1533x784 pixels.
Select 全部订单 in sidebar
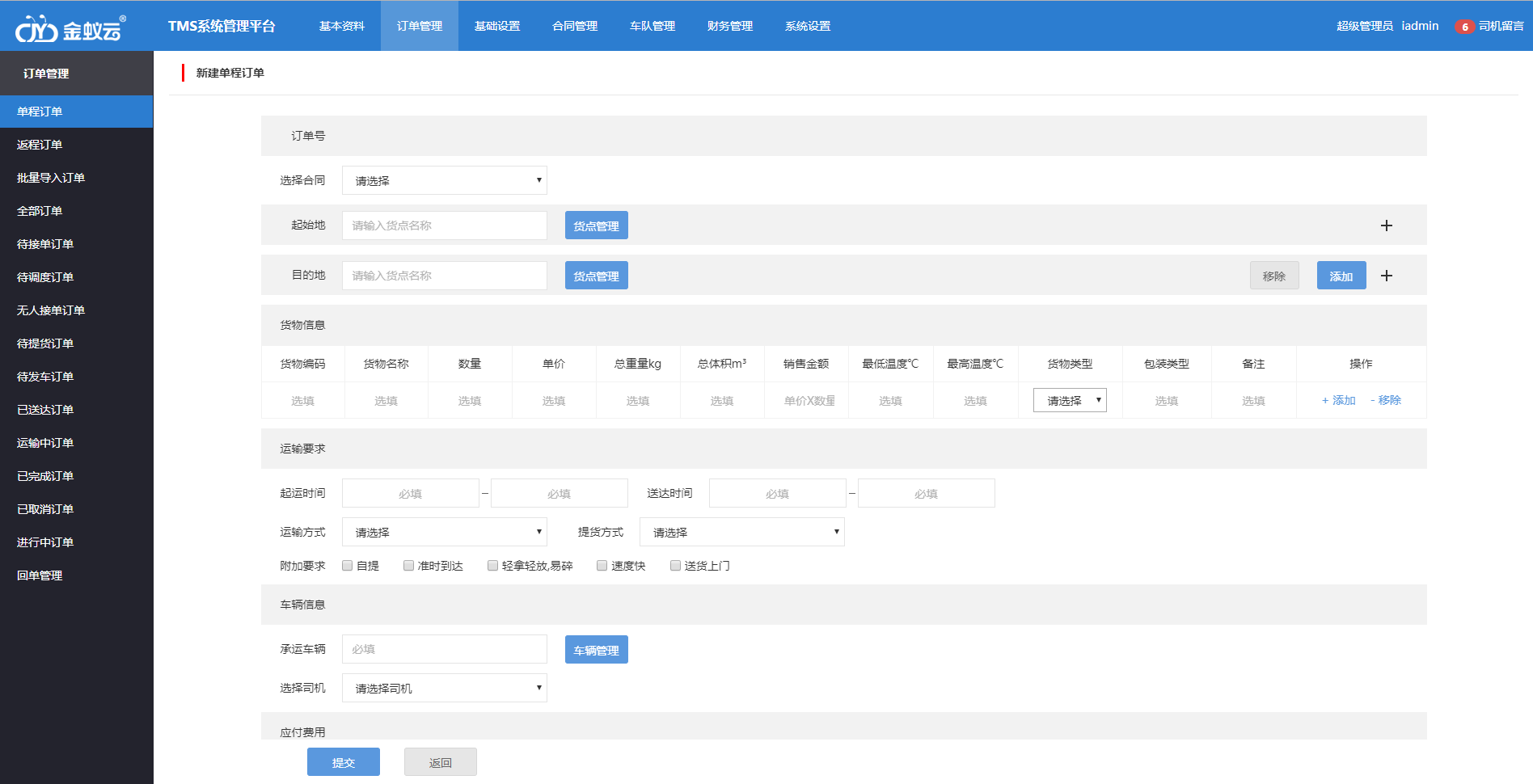tap(77, 211)
